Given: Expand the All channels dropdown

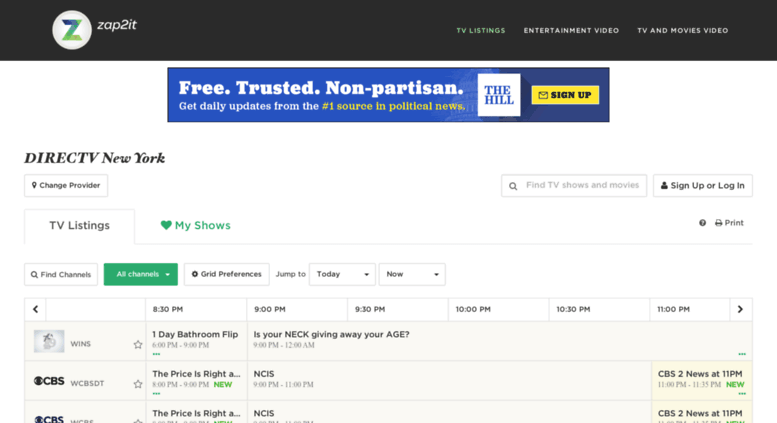Looking at the screenshot, I should pyautogui.click(x=141, y=274).
